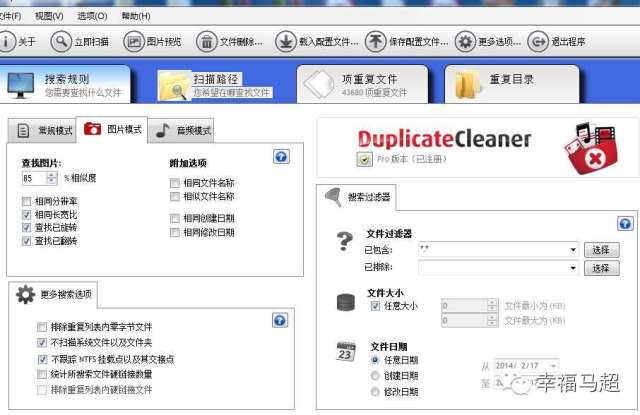
Task: Click the music note icon on 音频模式 tab
Action: [x=163, y=130]
